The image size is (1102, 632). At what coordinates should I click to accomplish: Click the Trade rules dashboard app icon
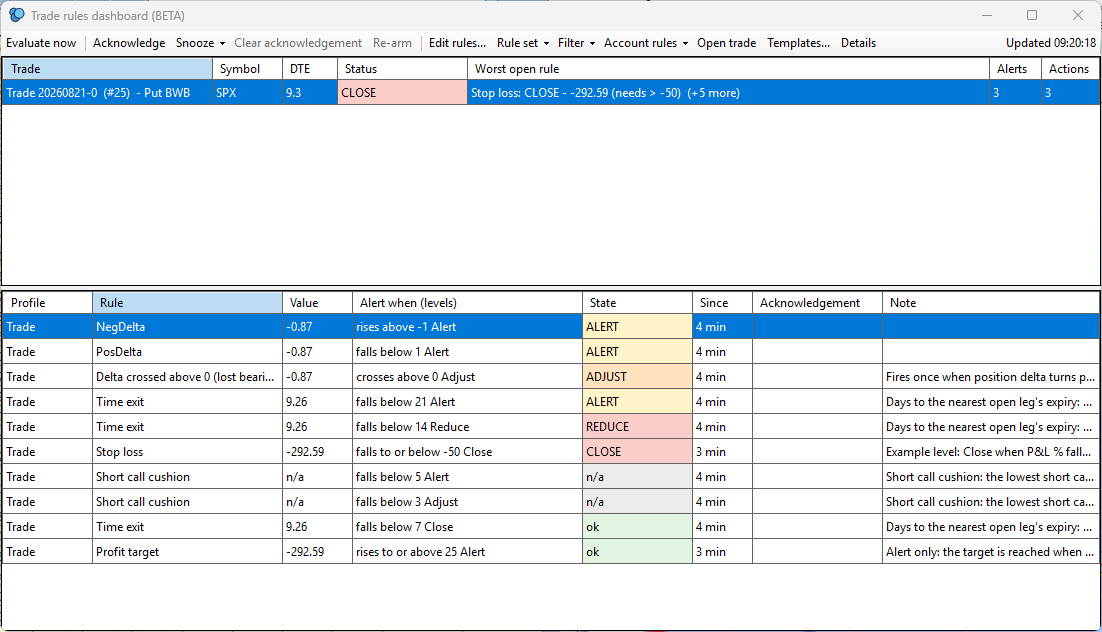(x=16, y=15)
